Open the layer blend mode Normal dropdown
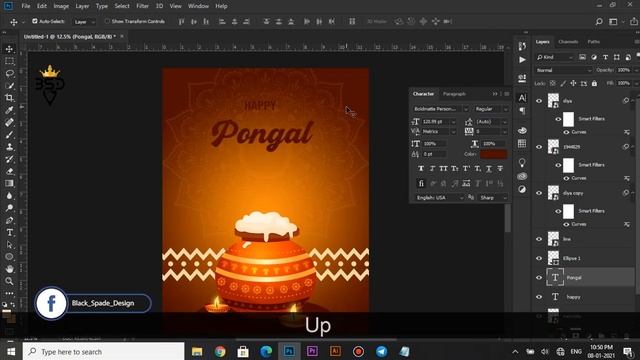 tap(564, 71)
